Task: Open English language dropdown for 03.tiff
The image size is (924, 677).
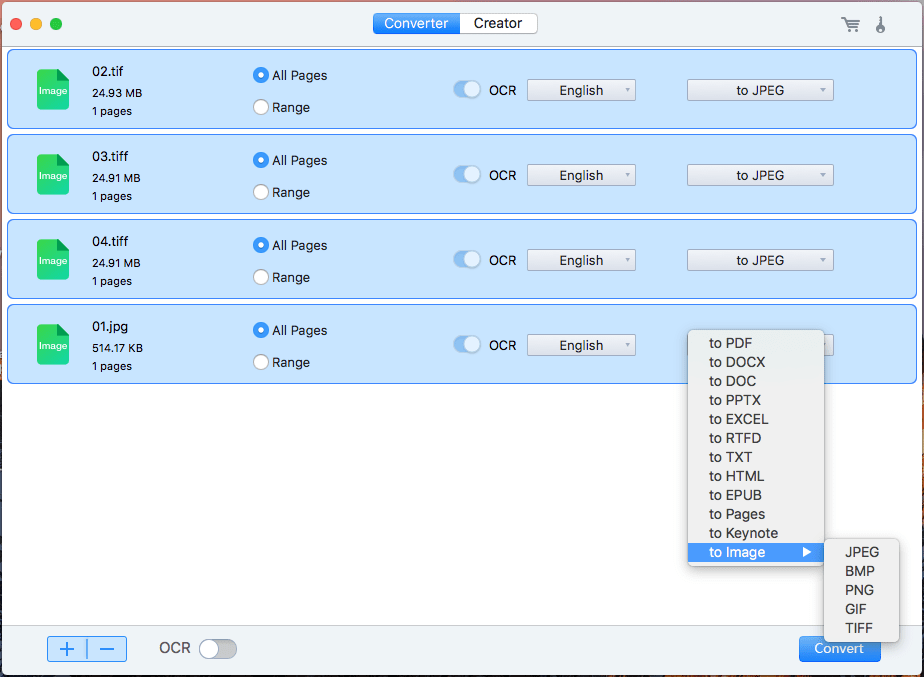Action: [x=581, y=175]
